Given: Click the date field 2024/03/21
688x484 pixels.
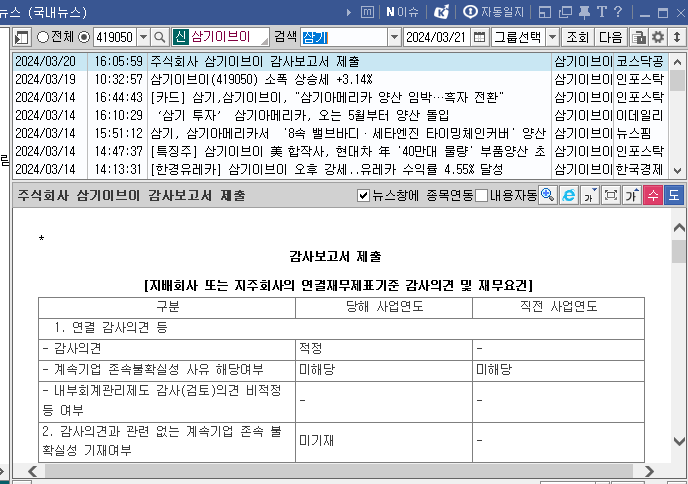Looking at the screenshot, I should [436, 37].
